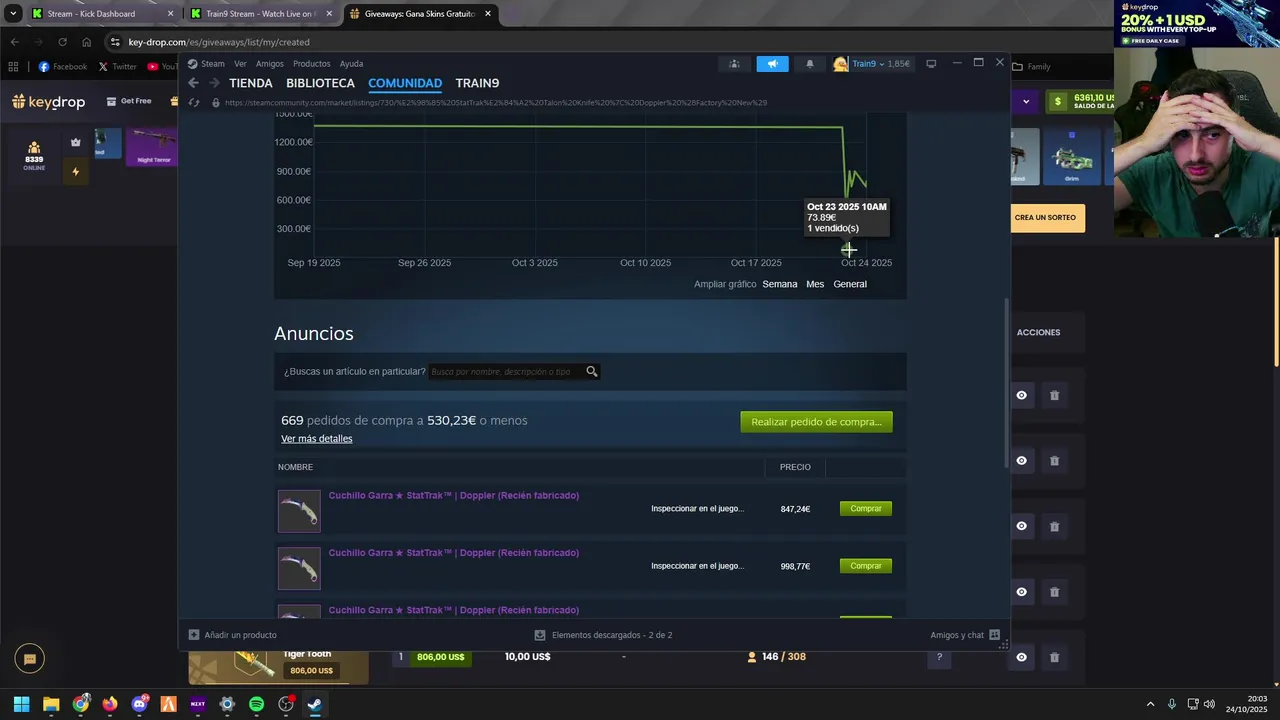The height and width of the screenshot is (720, 1280).
Task: Open NZXT app from taskbar
Action: [x=198, y=704]
